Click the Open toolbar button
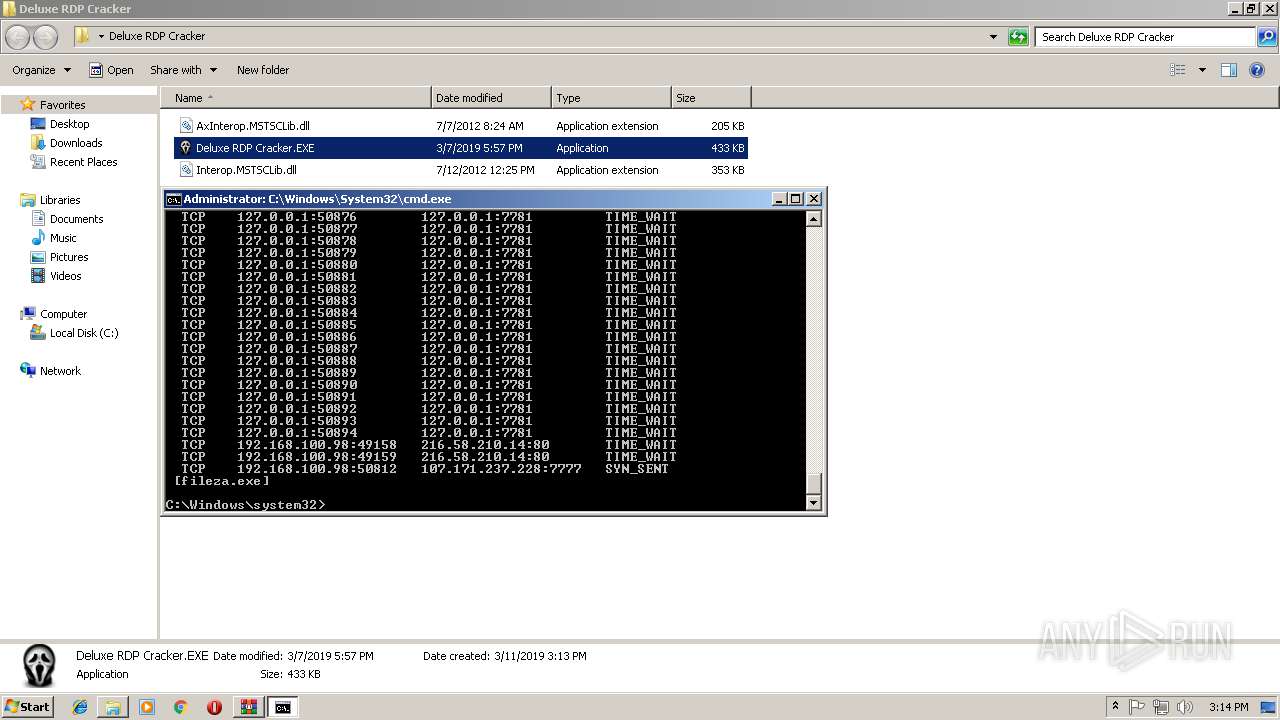This screenshot has width=1280, height=720. [111, 70]
